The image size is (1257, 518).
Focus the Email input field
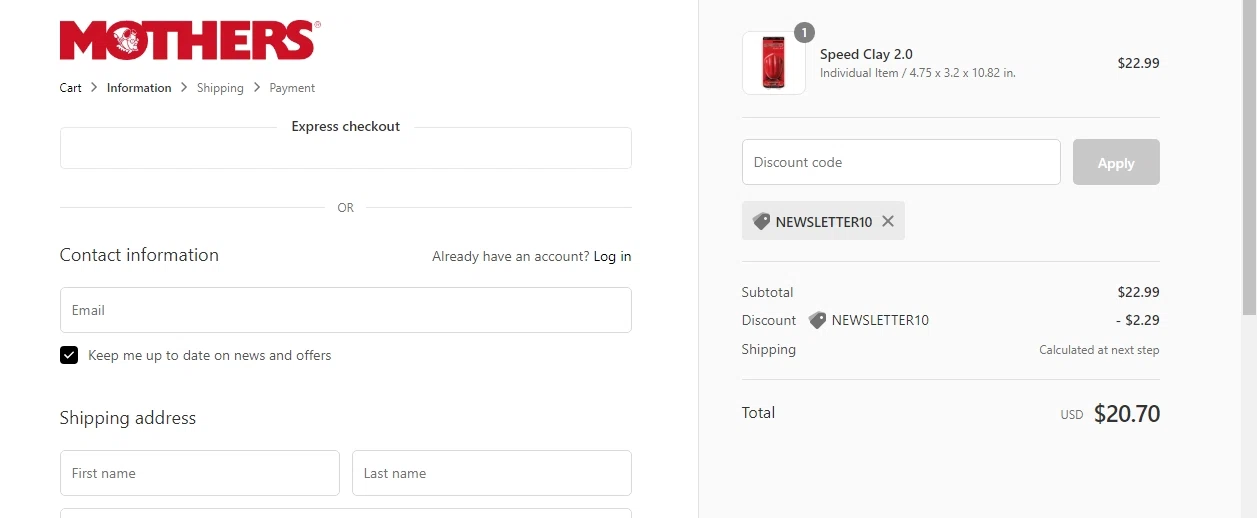[x=346, y=310]
